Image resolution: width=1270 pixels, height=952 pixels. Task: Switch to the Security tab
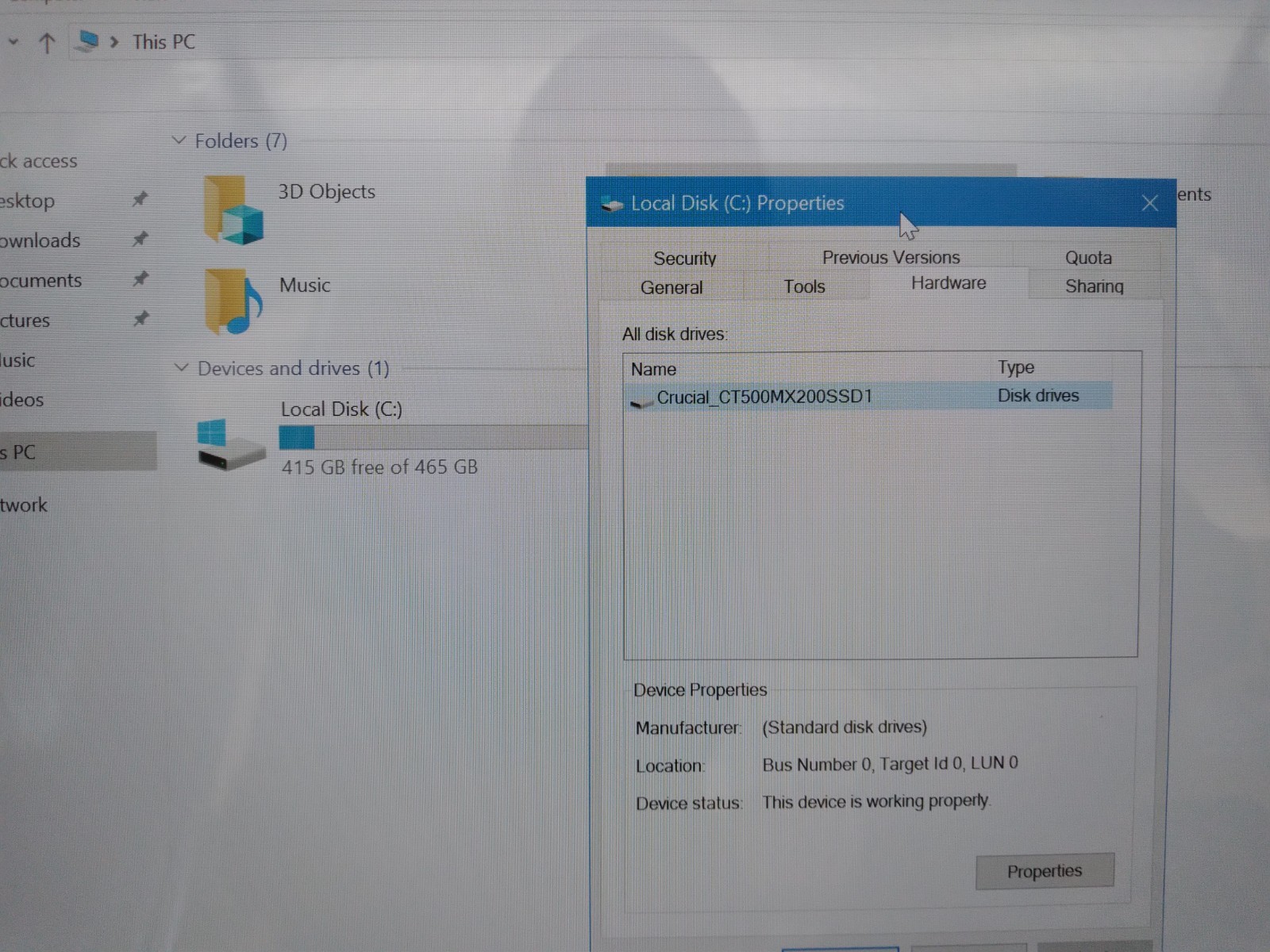684,258
